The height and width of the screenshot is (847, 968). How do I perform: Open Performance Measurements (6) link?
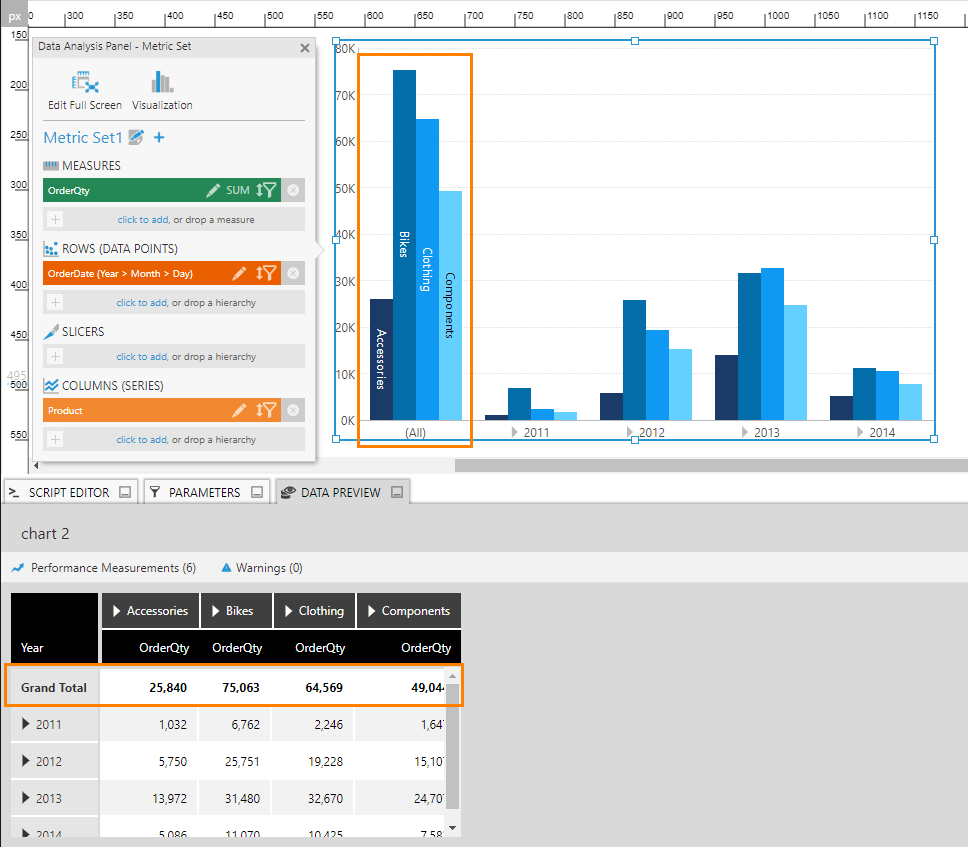click(x=104, y=568)
